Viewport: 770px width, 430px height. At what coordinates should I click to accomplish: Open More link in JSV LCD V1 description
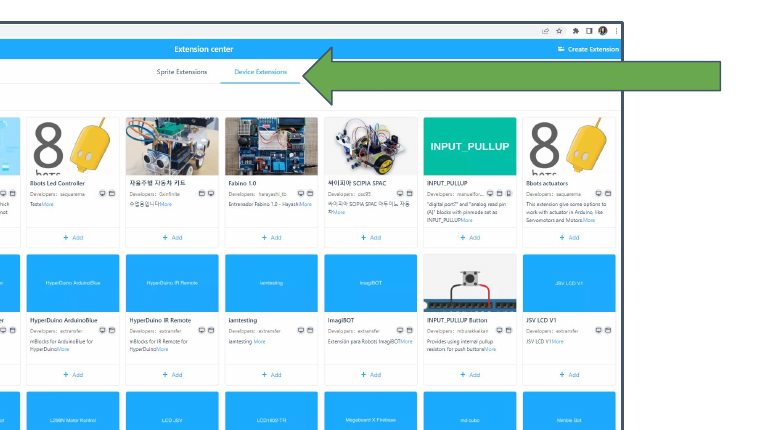557,341
